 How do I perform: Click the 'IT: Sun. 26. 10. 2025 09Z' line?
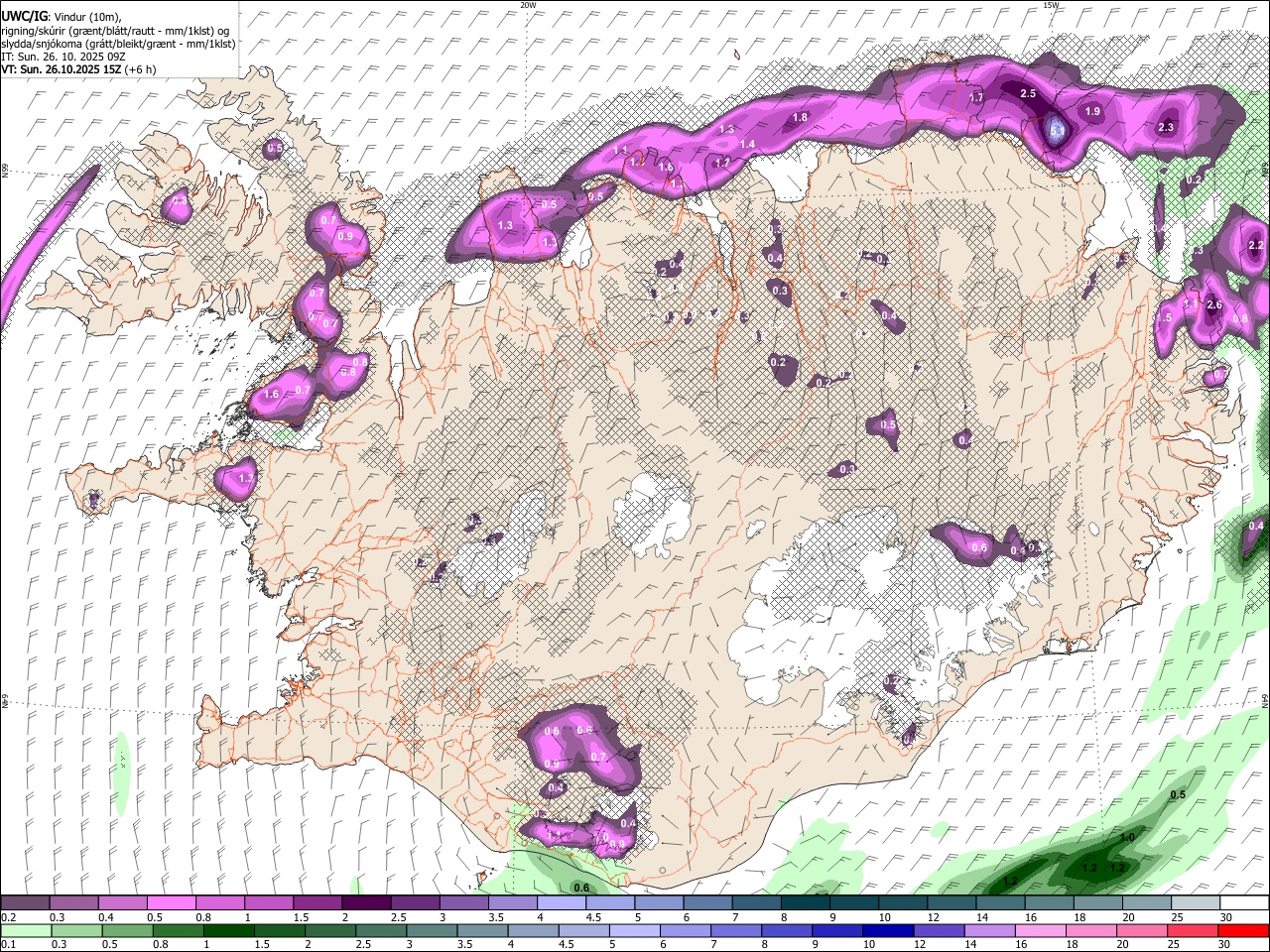pyautogui.click(x=63, y=57)
